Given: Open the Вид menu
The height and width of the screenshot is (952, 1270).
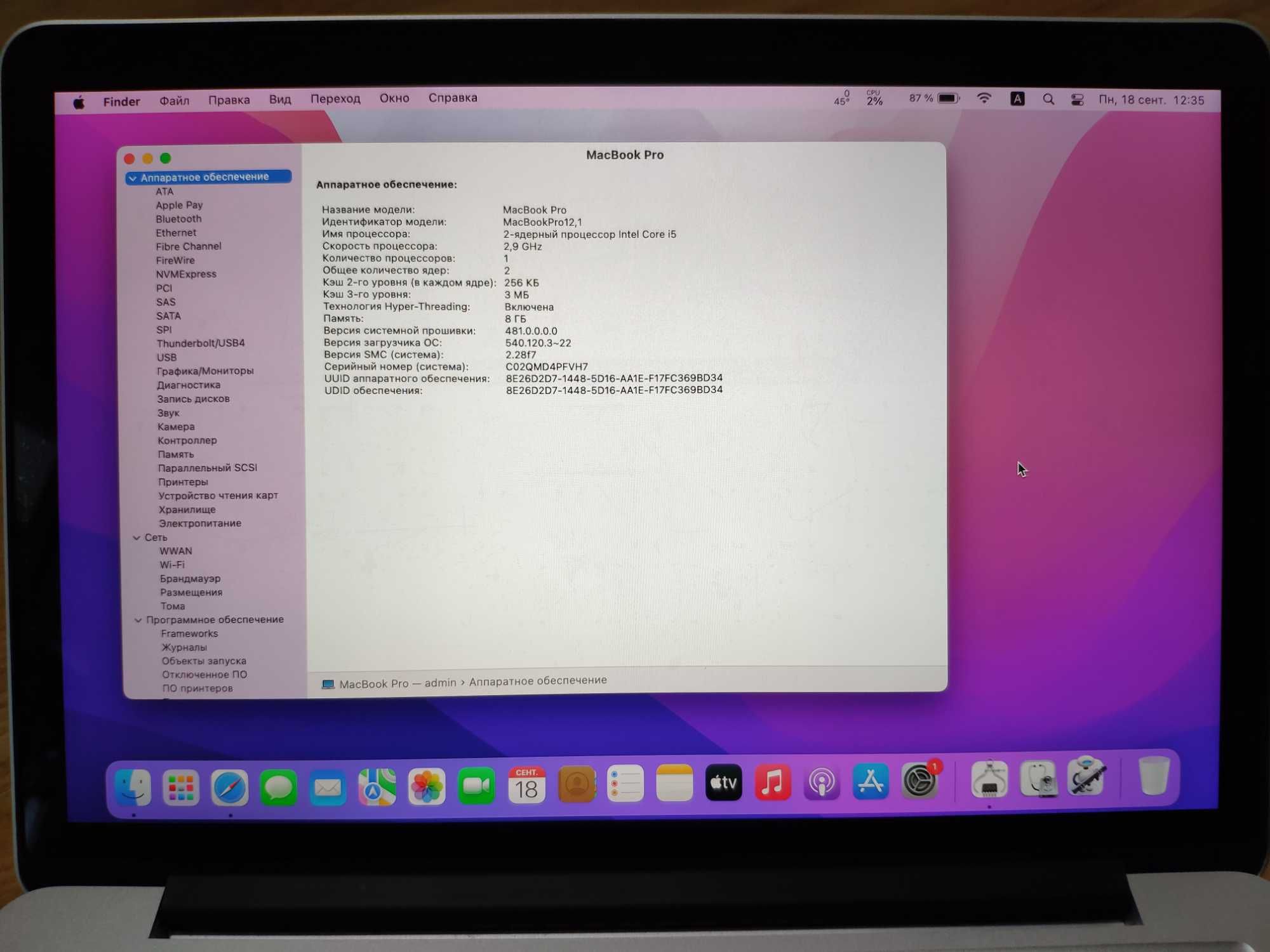Looking at the screenshot, I should 279,100.
